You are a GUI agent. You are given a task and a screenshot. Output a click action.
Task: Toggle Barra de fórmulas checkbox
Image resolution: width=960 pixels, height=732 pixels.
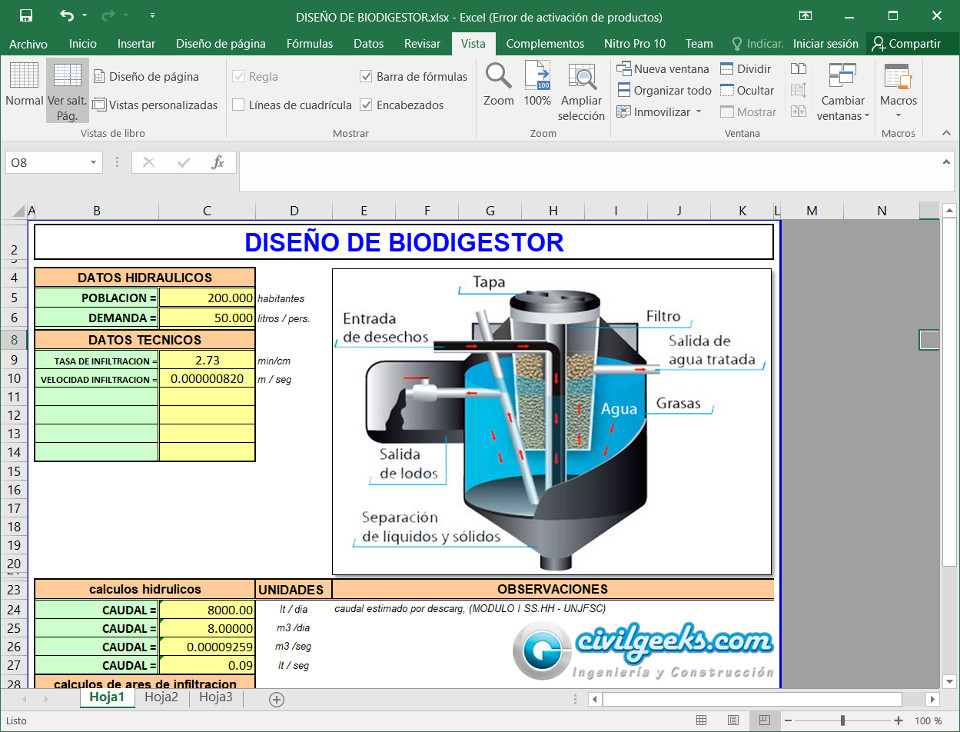(x=367, y=77)
